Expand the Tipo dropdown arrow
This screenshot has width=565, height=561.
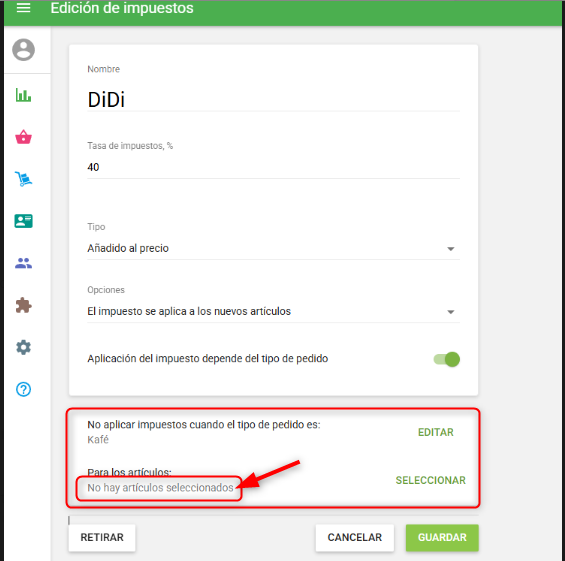pos(450,249)
